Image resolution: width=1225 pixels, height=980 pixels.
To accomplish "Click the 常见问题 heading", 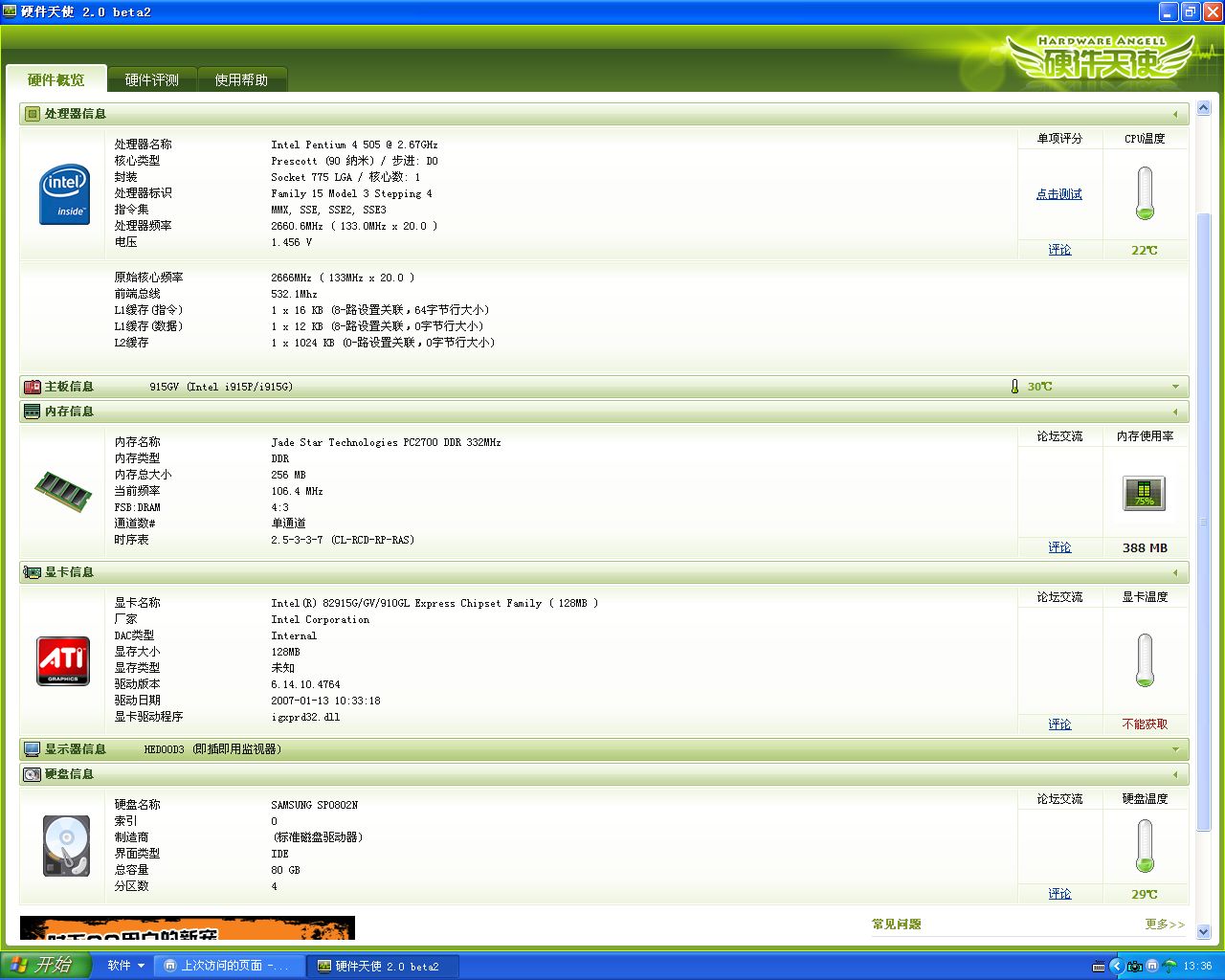I will tap(897, 924).
